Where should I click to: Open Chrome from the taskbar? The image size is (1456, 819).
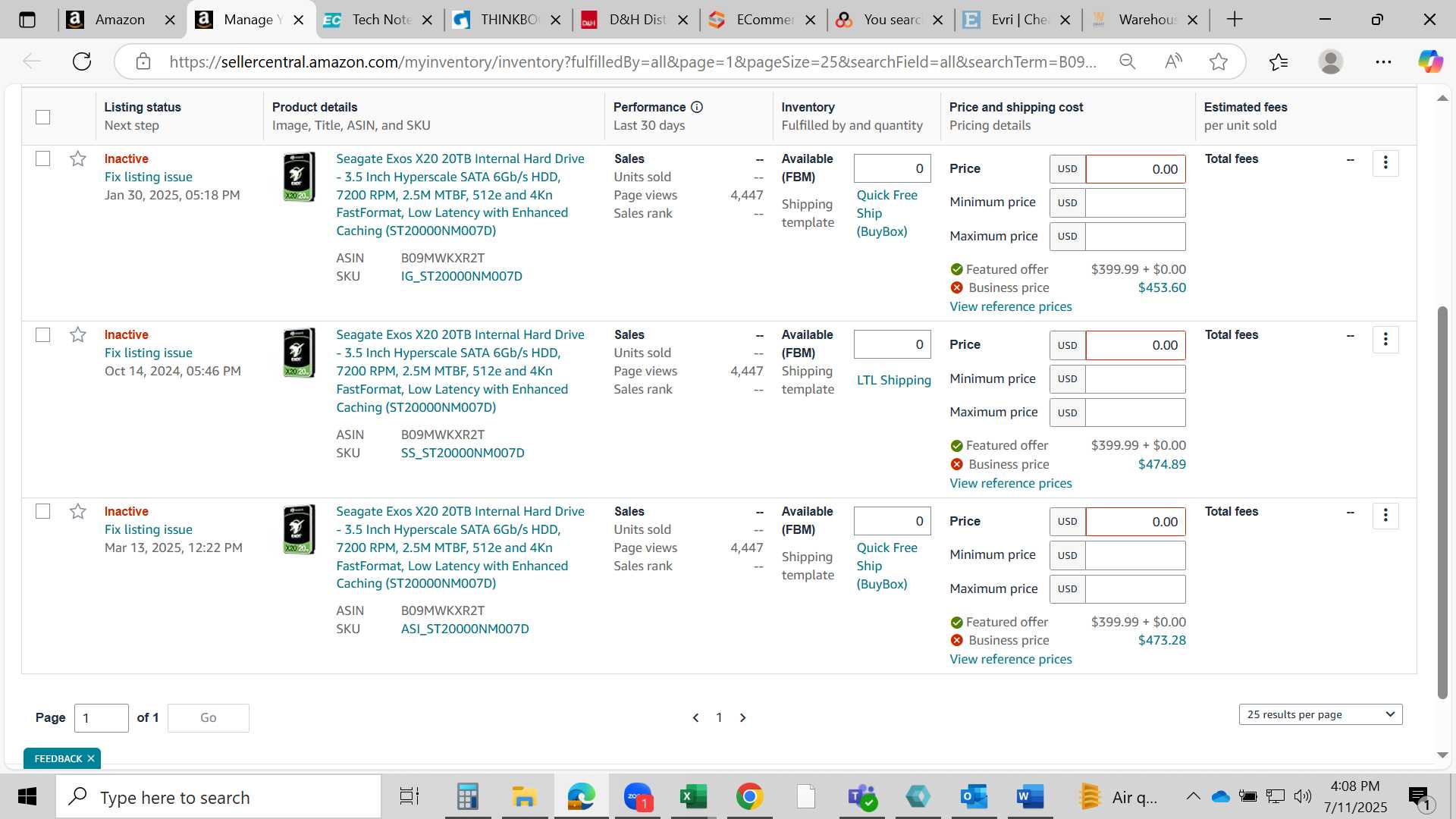tap(749, 797)
